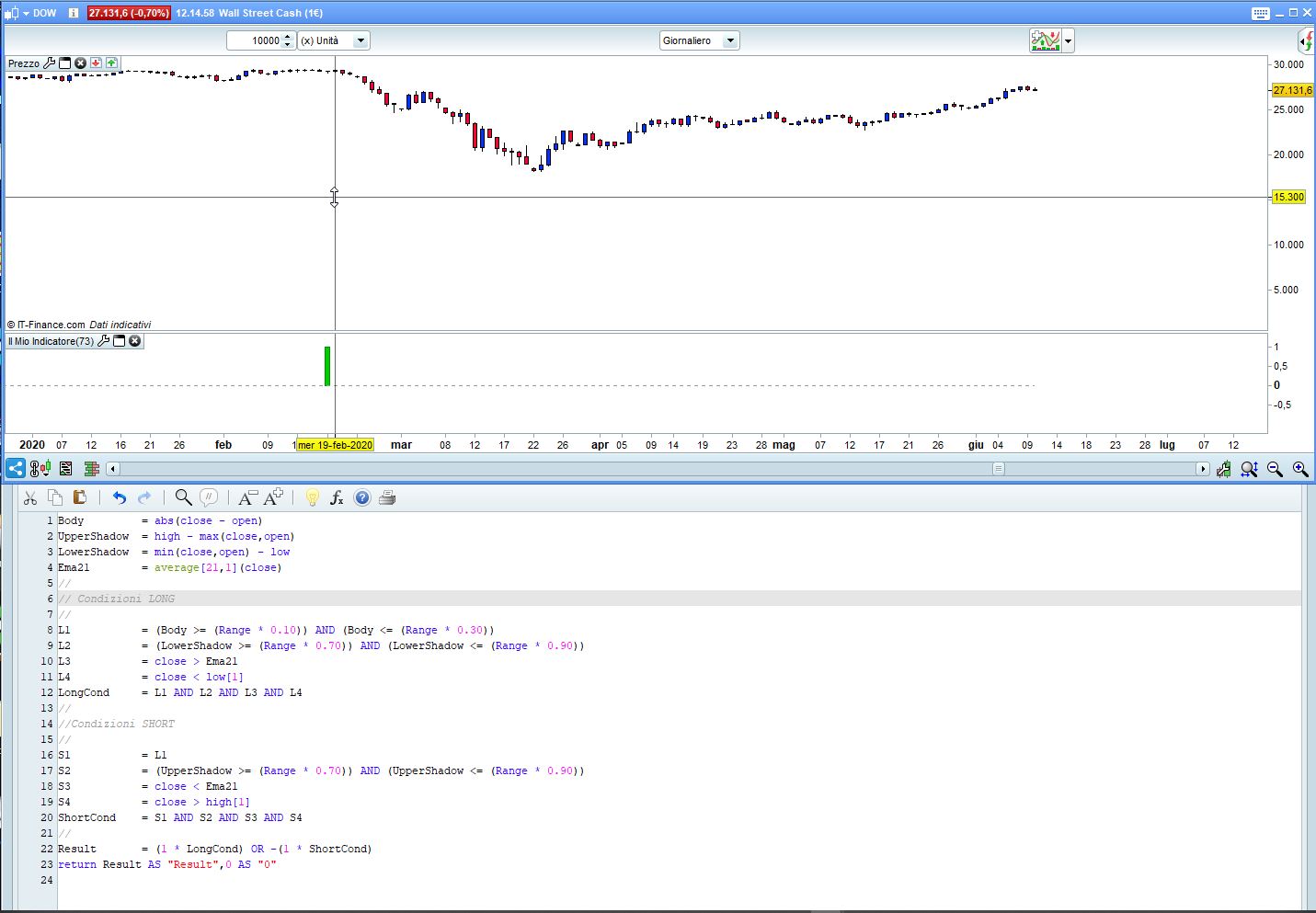1316x913 pixels.
Task: Redo the code edit
Action: (144, 497)
